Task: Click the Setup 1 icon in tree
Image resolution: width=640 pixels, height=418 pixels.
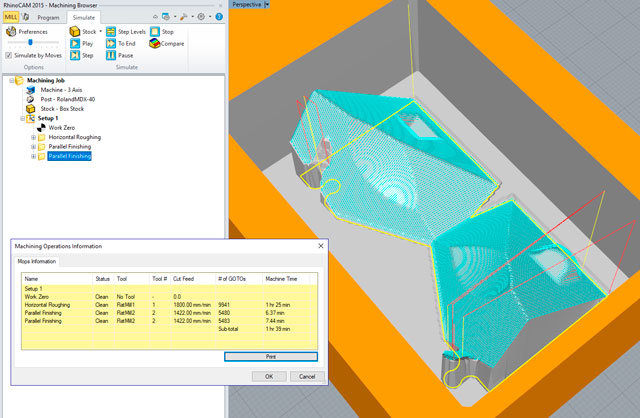Action: [31, 118]
